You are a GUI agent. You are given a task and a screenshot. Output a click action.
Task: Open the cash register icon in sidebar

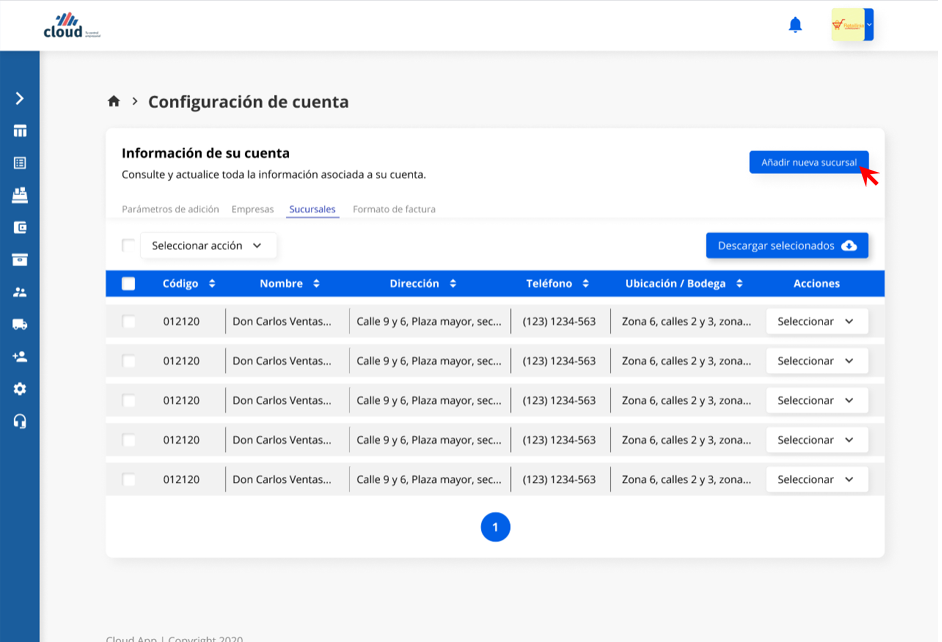tap(20, 195)
